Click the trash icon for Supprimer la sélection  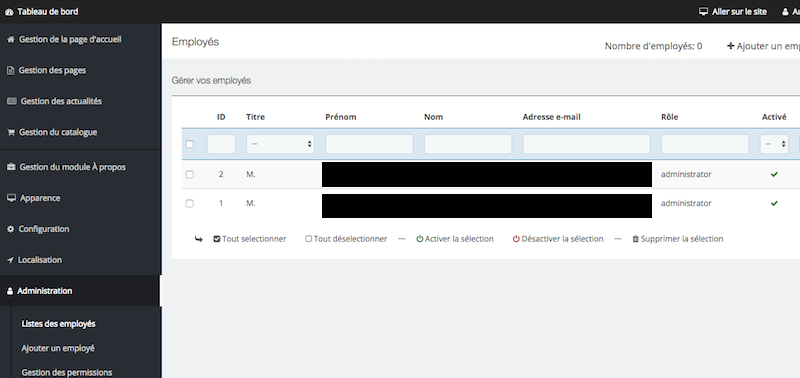pyautogui.click(x=636, y=239)
